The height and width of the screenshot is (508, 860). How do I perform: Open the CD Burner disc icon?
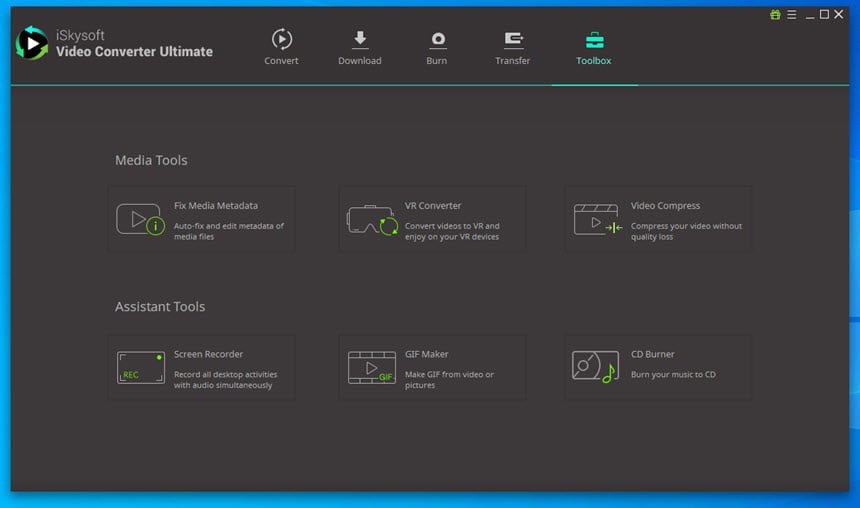coord(594,367)
